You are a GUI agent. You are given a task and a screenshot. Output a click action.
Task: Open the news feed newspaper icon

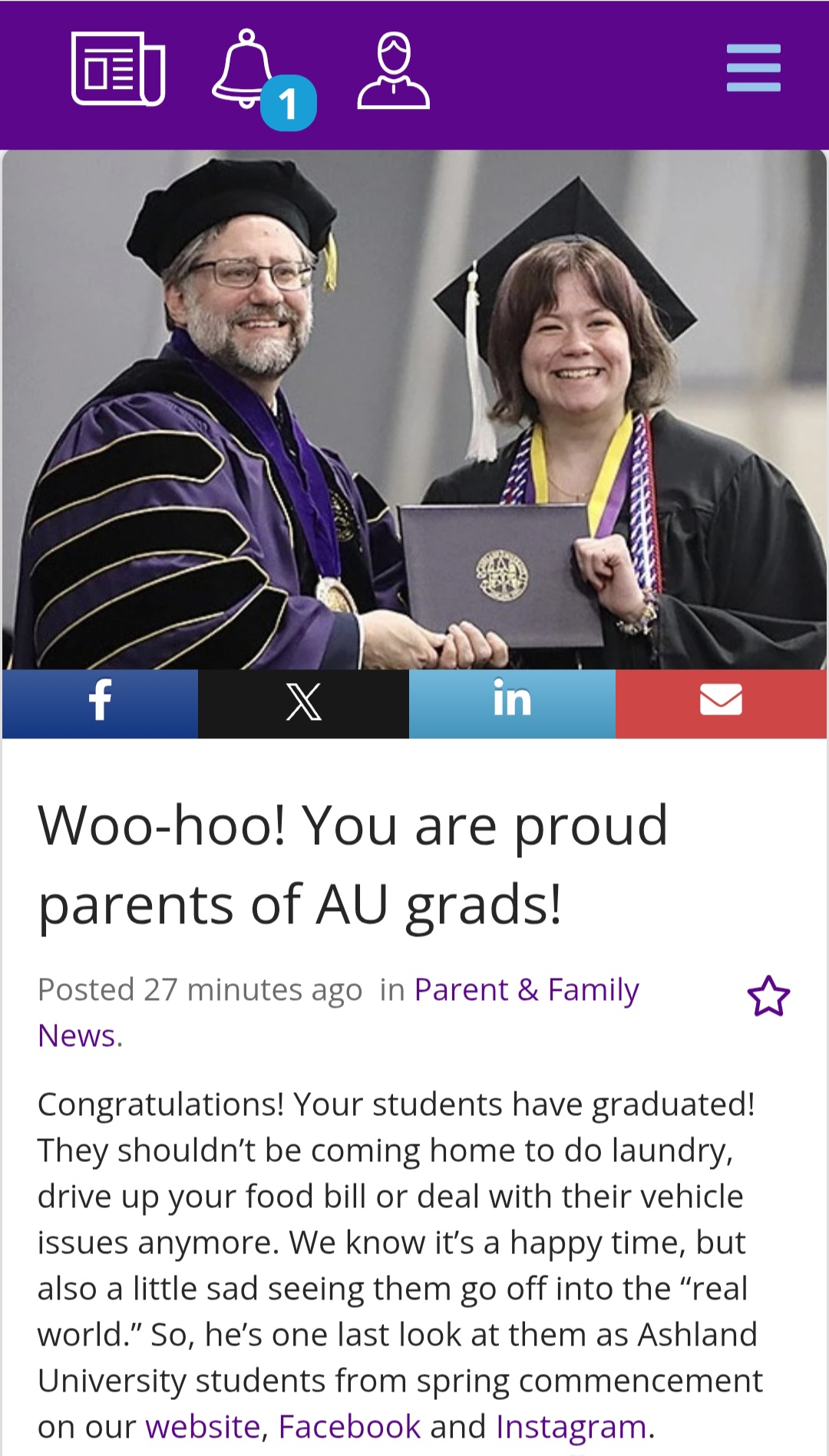tap(118, 69)
